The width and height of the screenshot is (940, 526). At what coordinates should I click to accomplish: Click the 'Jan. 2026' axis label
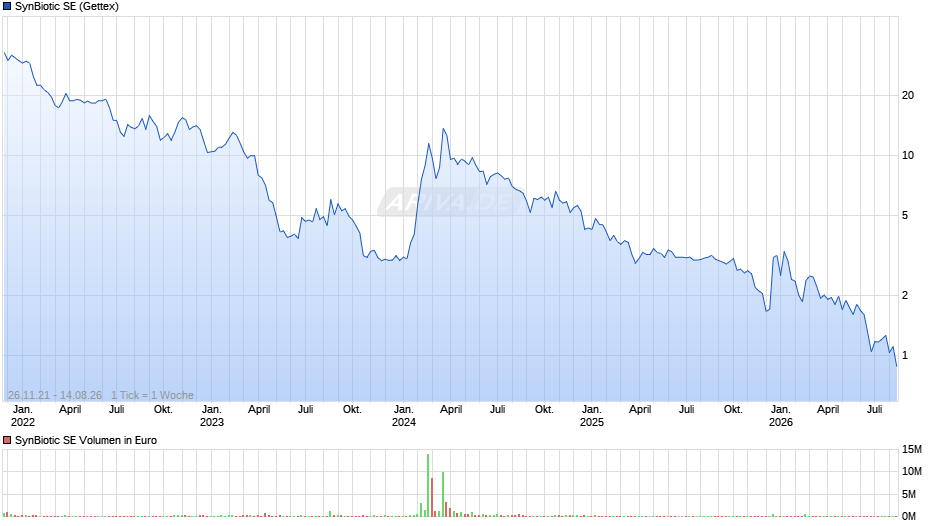[x=781, y=416]
